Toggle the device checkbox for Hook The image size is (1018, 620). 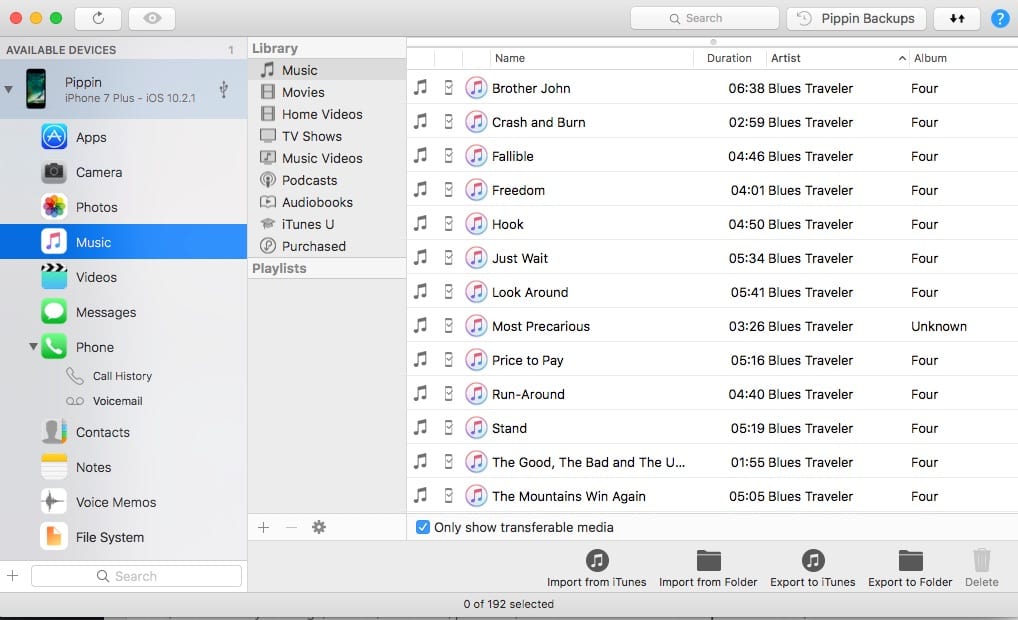tap(449, 224)
